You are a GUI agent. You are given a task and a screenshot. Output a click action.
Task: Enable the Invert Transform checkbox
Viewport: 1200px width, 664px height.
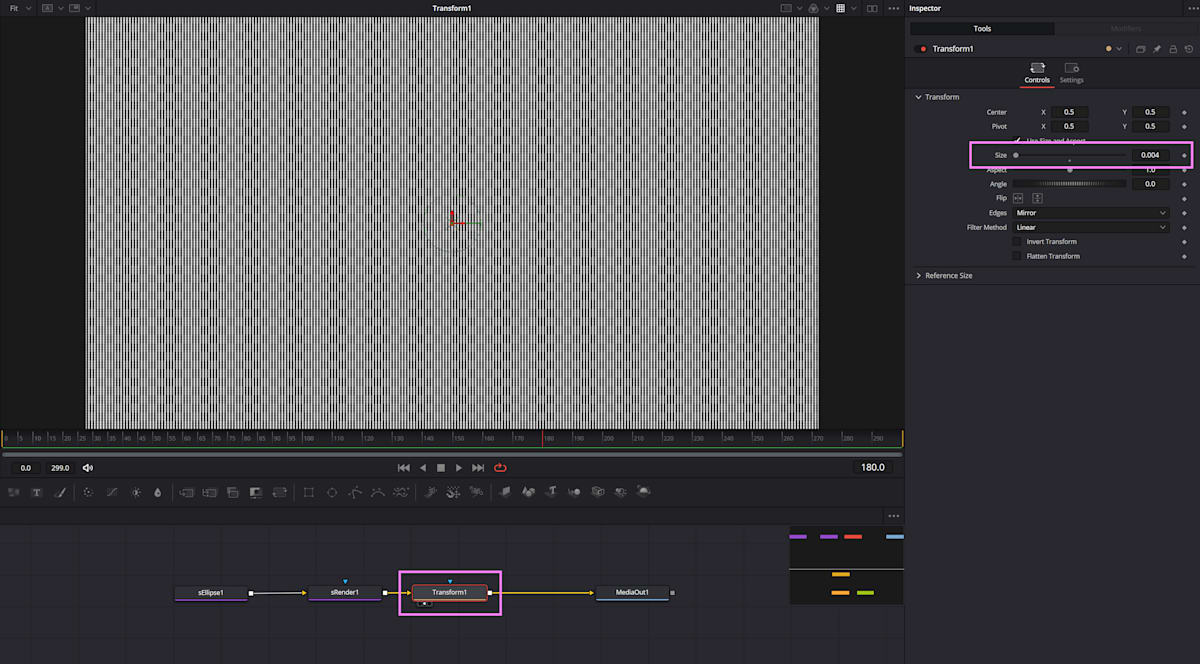(1015, 241)
